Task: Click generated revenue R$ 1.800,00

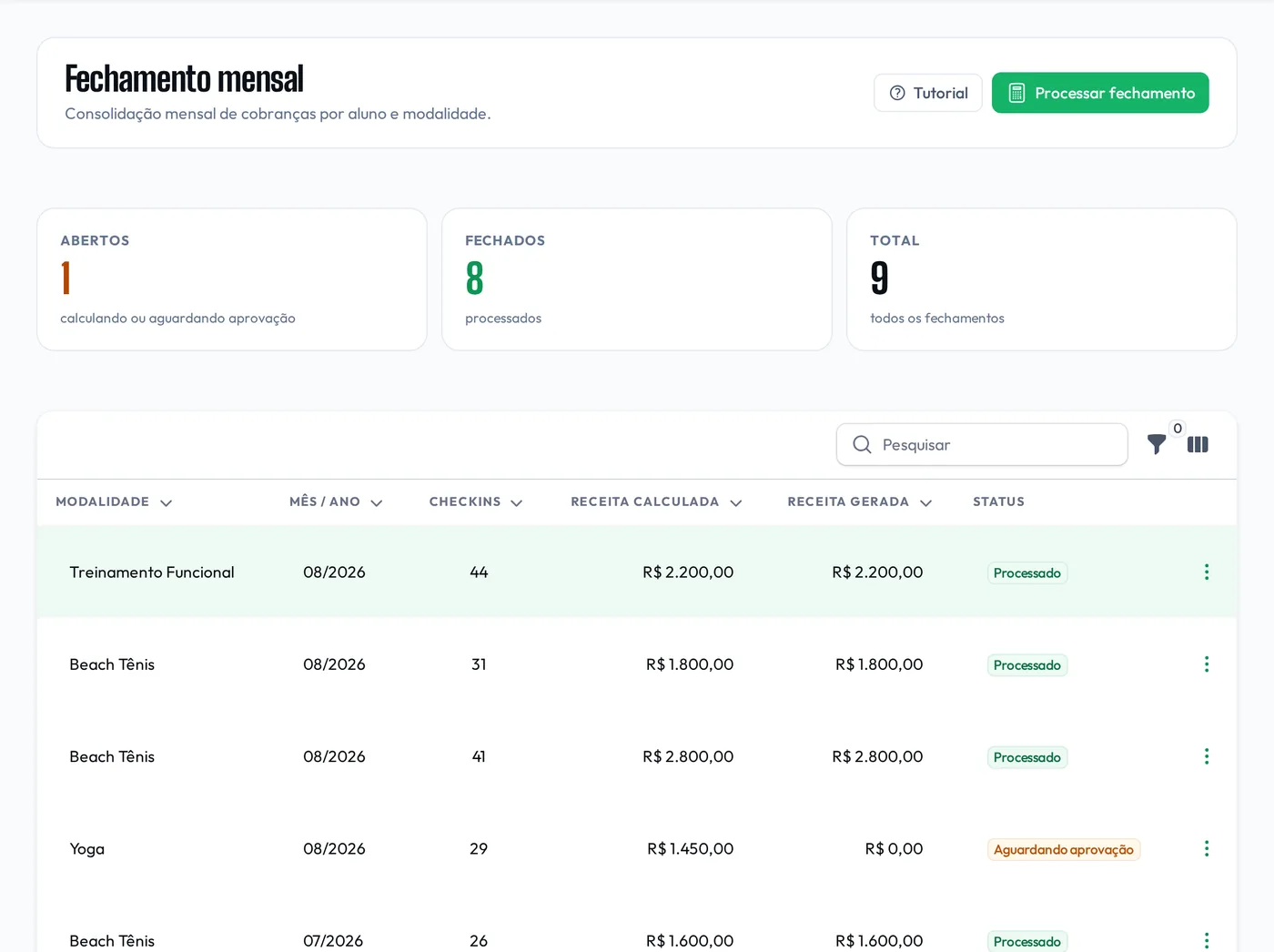Action: click(x=879, y=664)
